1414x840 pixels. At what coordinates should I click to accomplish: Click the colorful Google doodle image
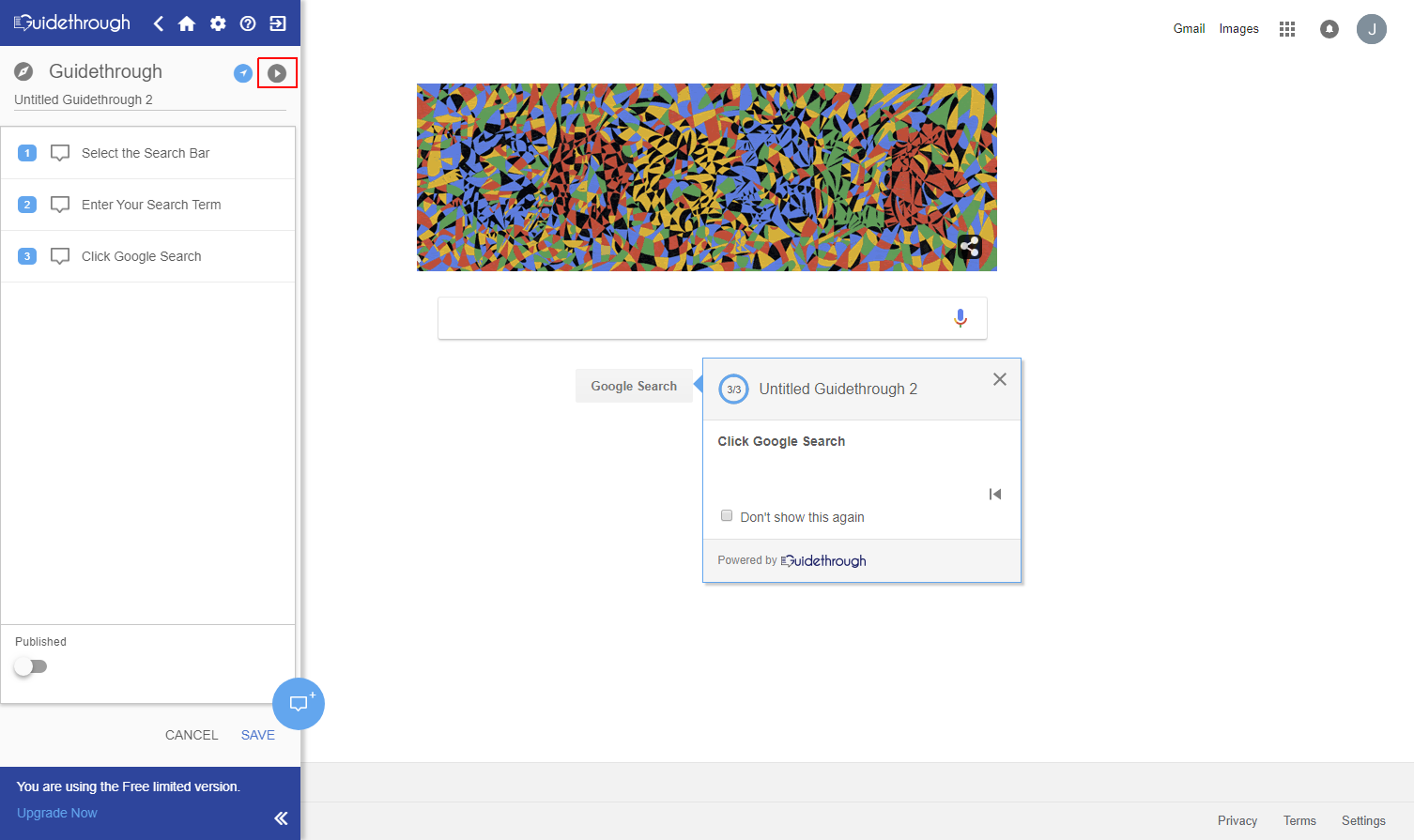707,177
